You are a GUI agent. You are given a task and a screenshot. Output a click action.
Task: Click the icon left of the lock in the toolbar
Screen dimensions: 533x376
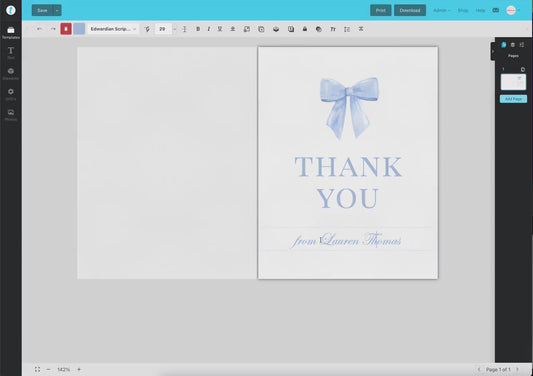click(291, 29)
